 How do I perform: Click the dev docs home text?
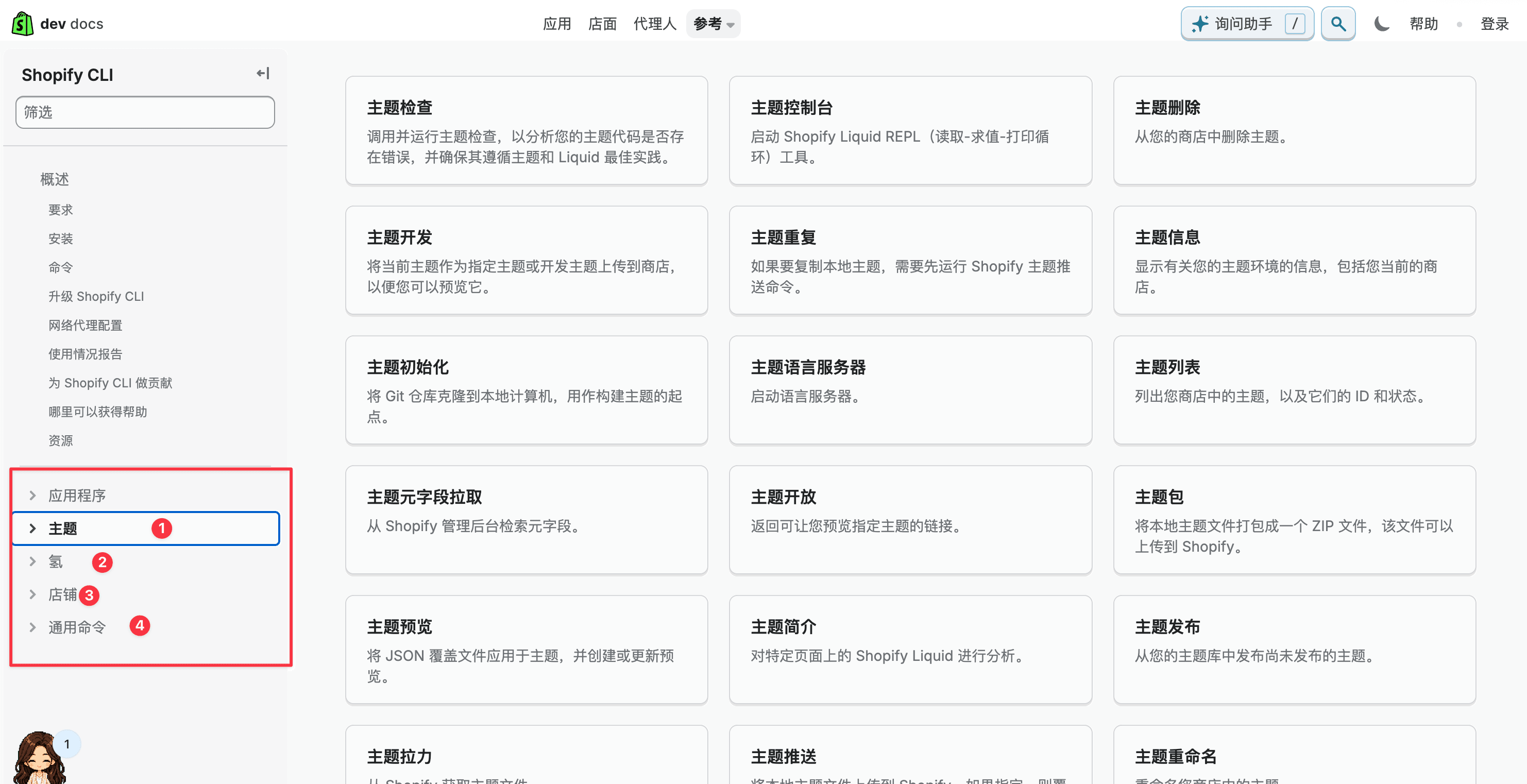pyautogui.click(x=72, y=24)
